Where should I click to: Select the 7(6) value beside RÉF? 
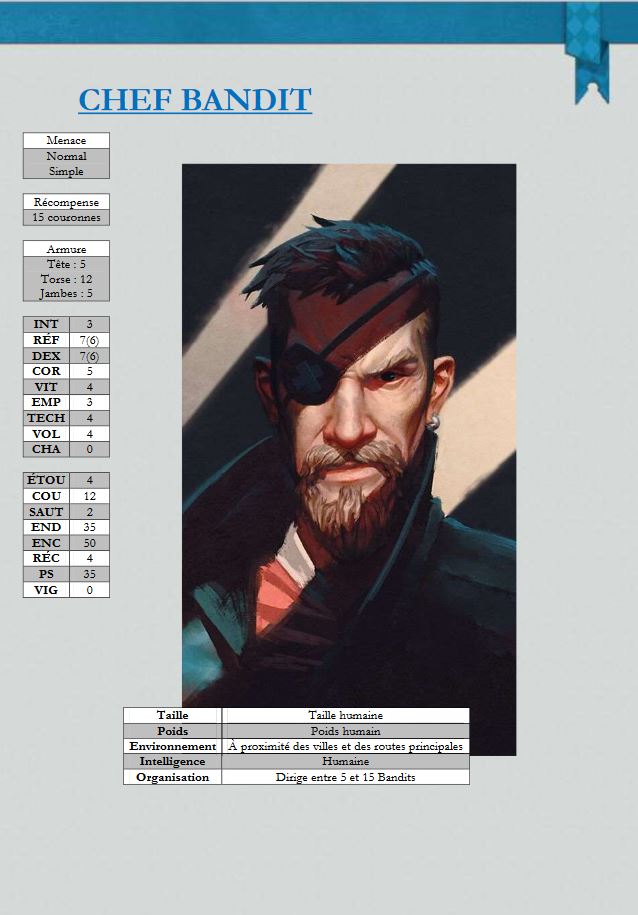(89, 340)
